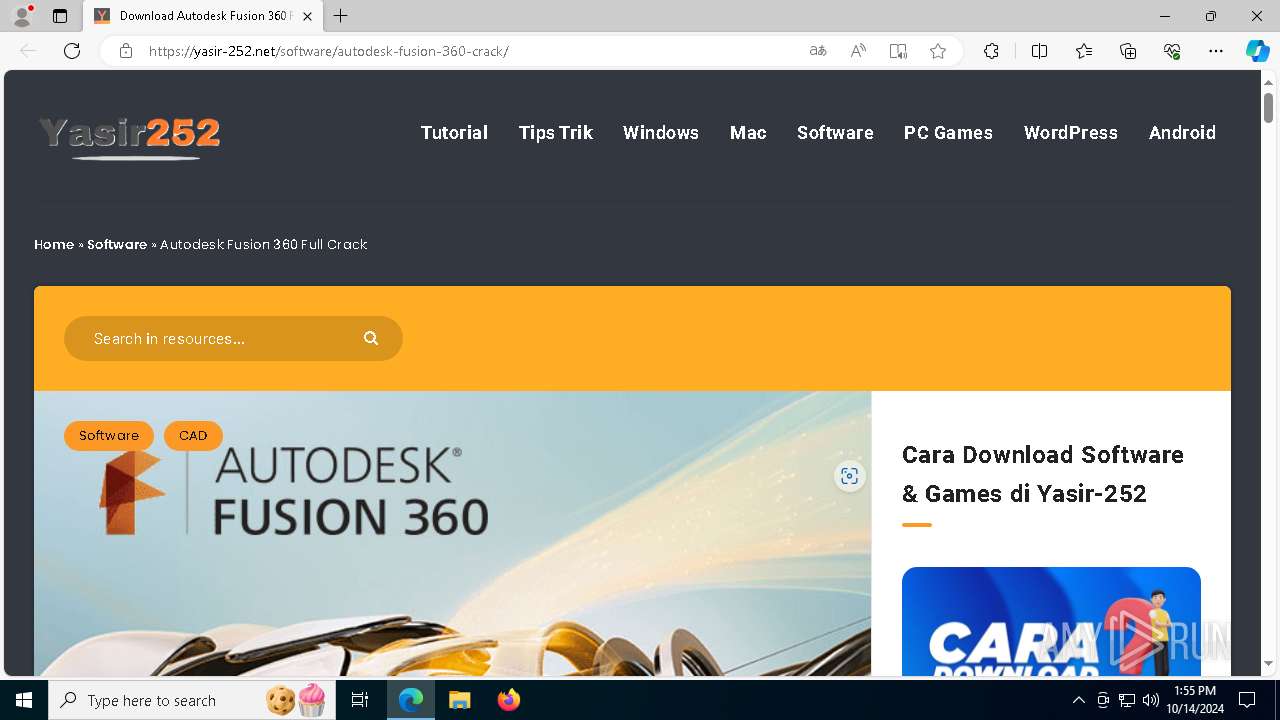Open the Cara Download thumbnail
This screenshot has width=1280, height=720.
coord(1051,621)
